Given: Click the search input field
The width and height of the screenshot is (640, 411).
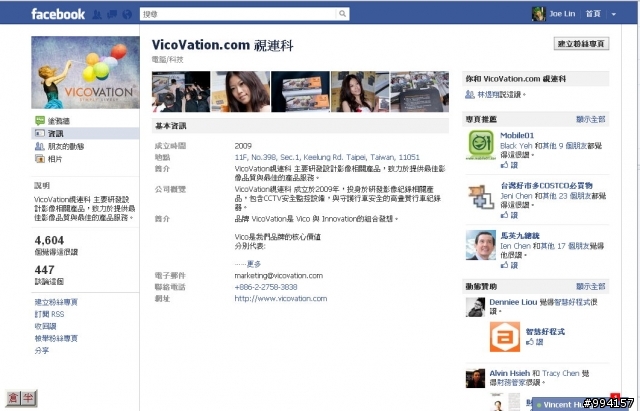Looking at the screenshot, I should click(x=238, y=14).
